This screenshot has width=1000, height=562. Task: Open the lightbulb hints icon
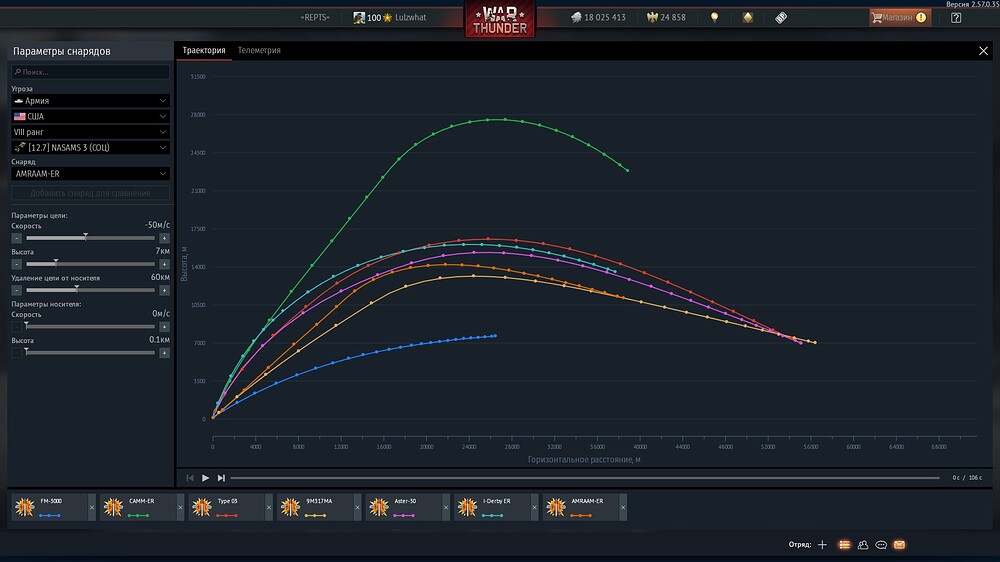click(x=714, y=17)
